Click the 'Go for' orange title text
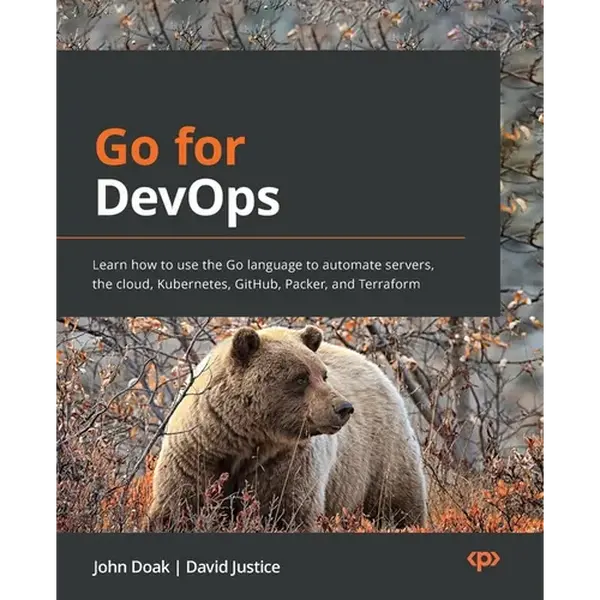This screenshot has width=600, height=600. pyautogui.click(x=170, y=148)
